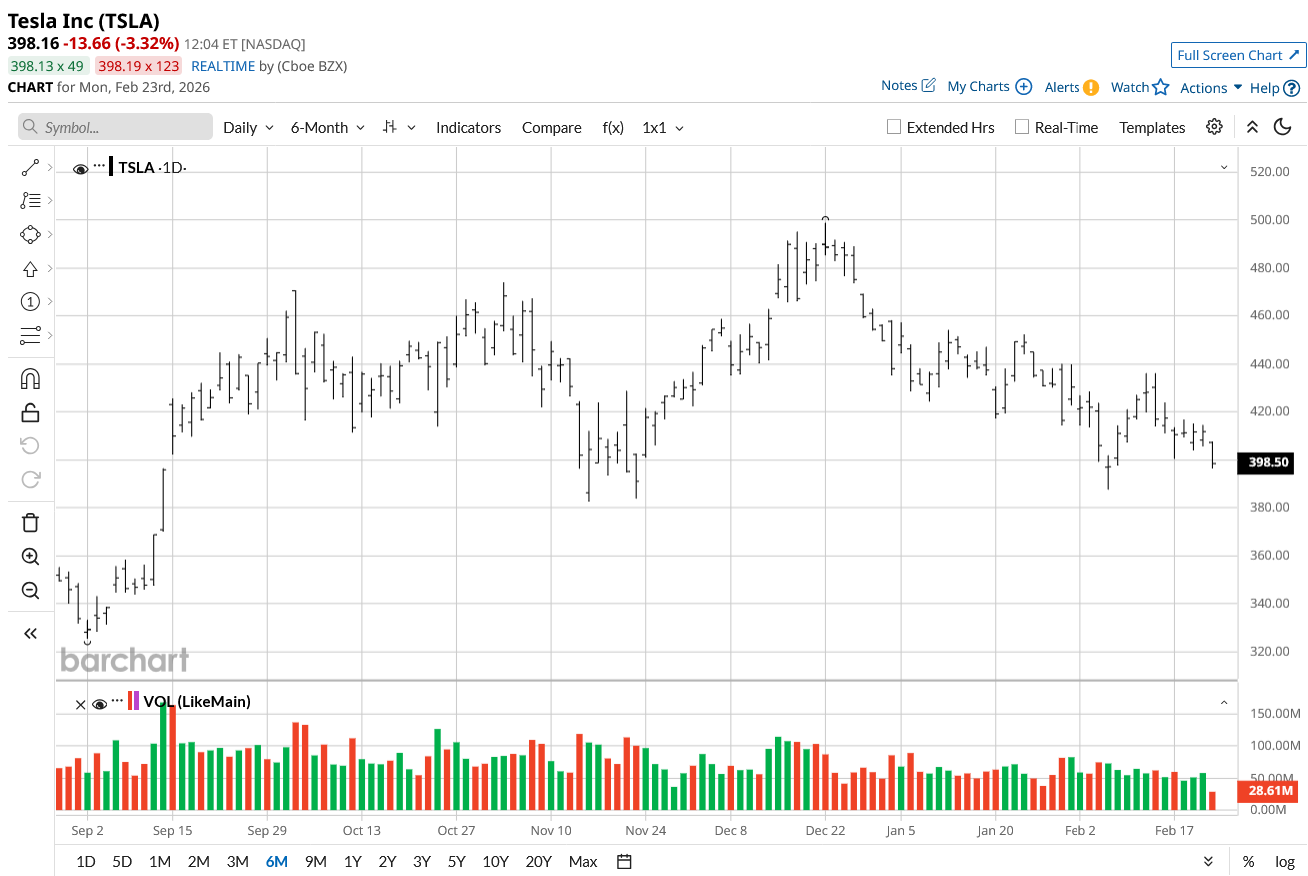
Task: Enable the Real-Time checkbox
Action: click(x=1022, y=127)
